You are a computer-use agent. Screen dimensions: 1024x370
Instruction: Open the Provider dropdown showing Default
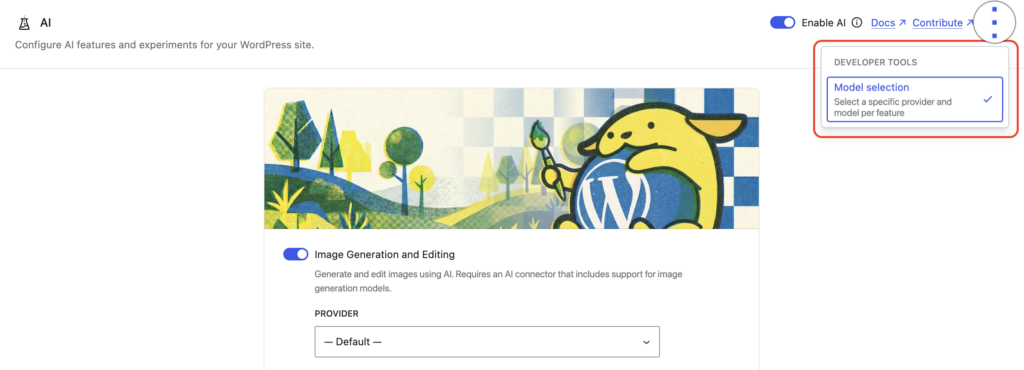[x=487, y=342]
